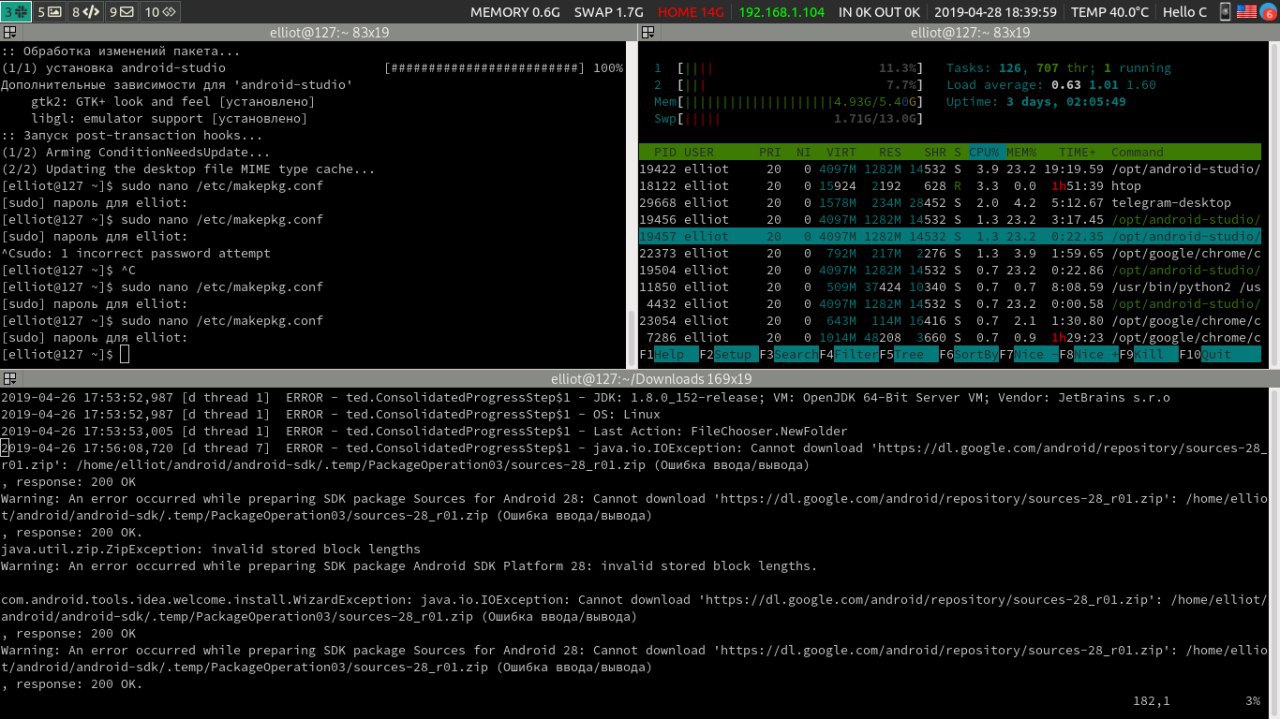Select telegram-desktop process row 29668
Viewport: 1280px width, 719px height.
(x=950, y=203)
